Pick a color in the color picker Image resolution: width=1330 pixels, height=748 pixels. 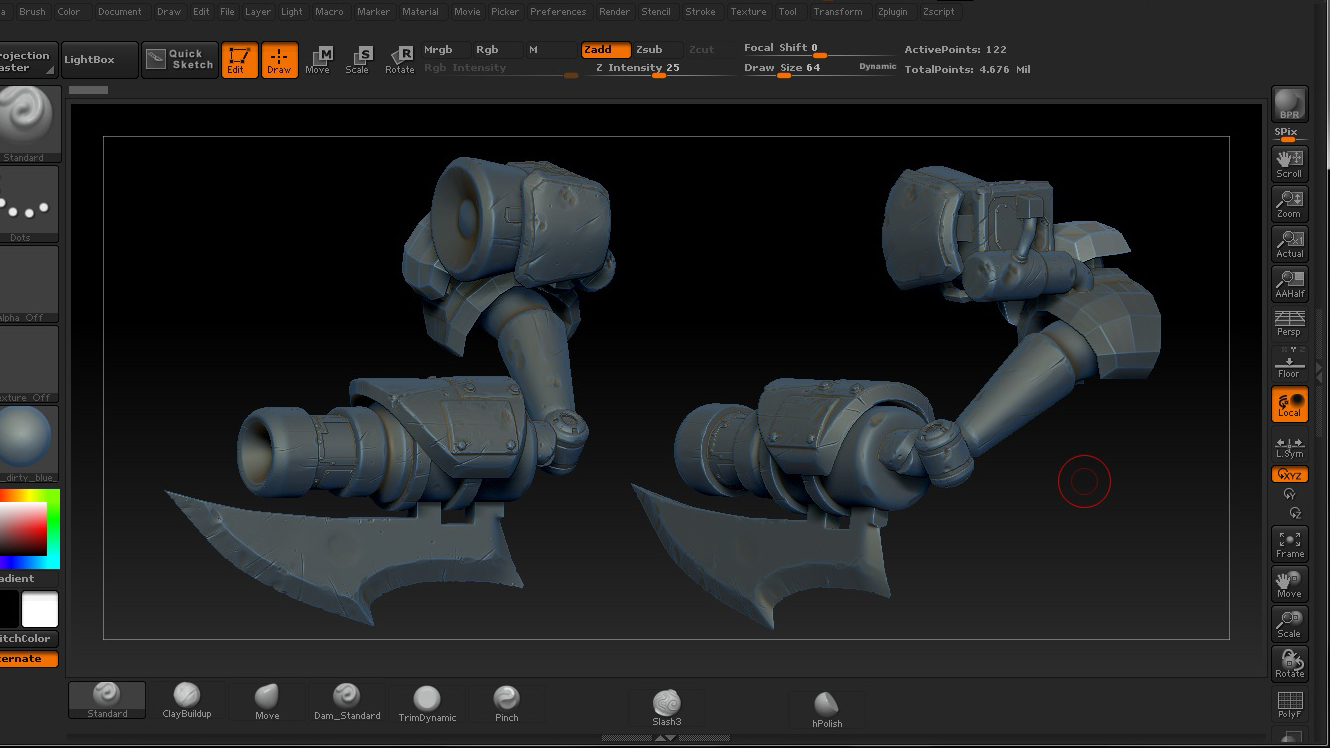click(29, 528)
